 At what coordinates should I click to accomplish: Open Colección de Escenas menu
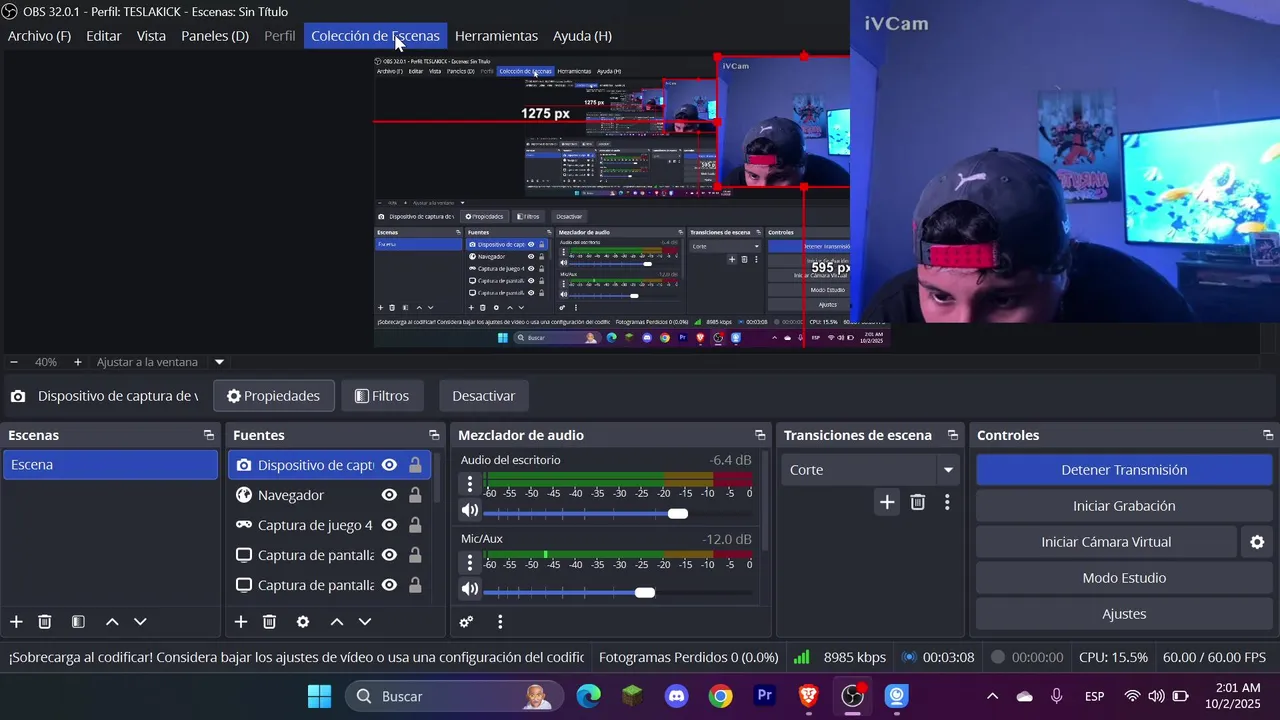[x=375, y=36]
